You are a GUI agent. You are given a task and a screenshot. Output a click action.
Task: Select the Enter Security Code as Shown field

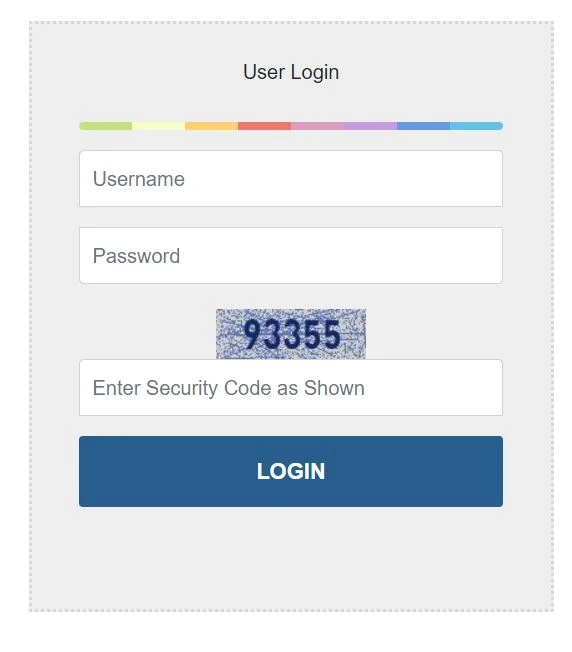click(x=291, y=388)
